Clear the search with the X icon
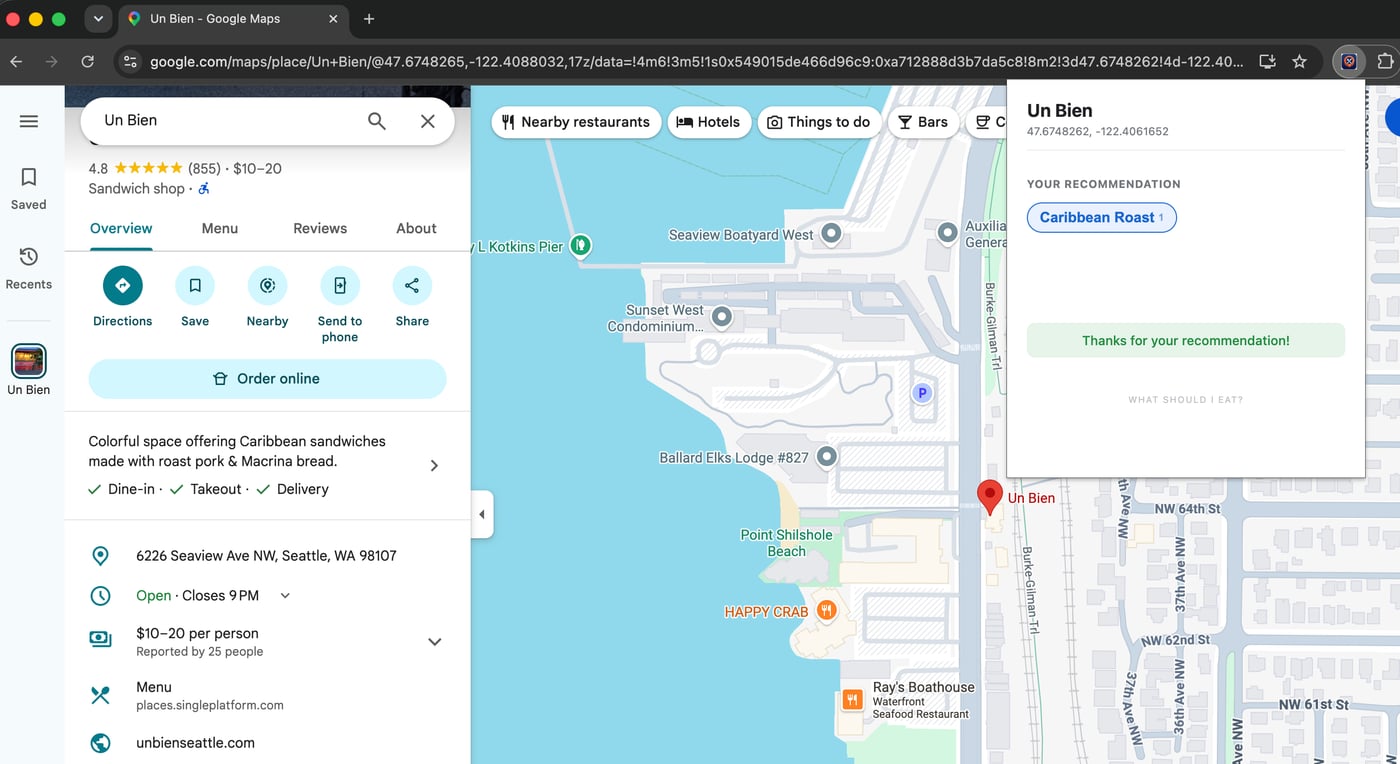The image size is (1400, 764). (x=428, y=121)
